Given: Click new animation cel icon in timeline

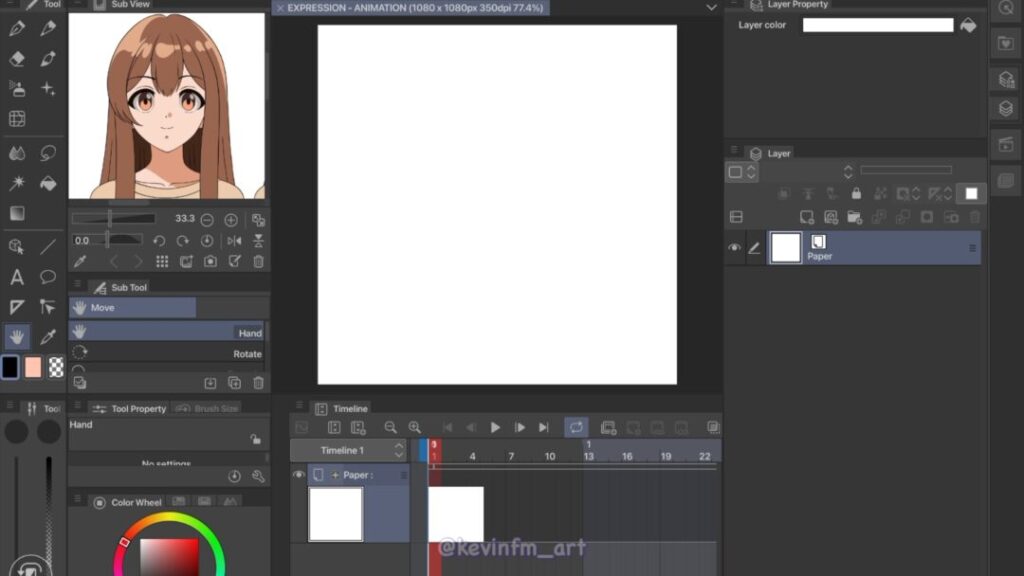Looking at the screenshot, I should pyautogui.click(x=608, y=427).
